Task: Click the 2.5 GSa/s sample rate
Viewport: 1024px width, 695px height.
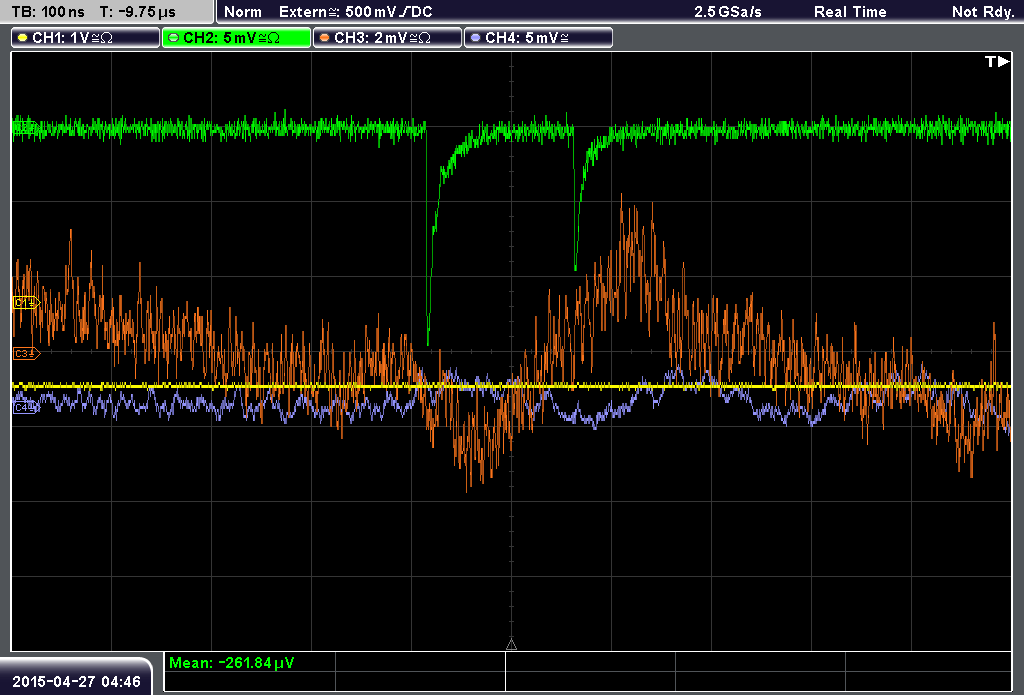Action: point(728,12)
